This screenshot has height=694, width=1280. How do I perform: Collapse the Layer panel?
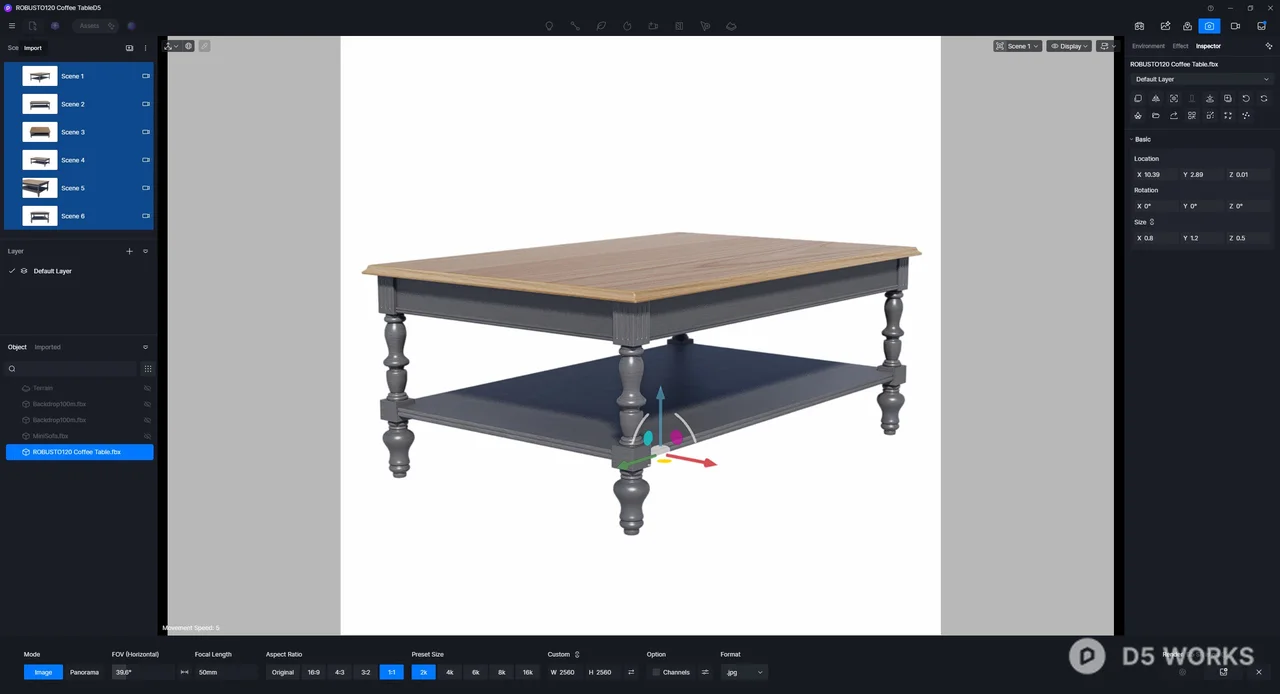[x=145, y=251]
